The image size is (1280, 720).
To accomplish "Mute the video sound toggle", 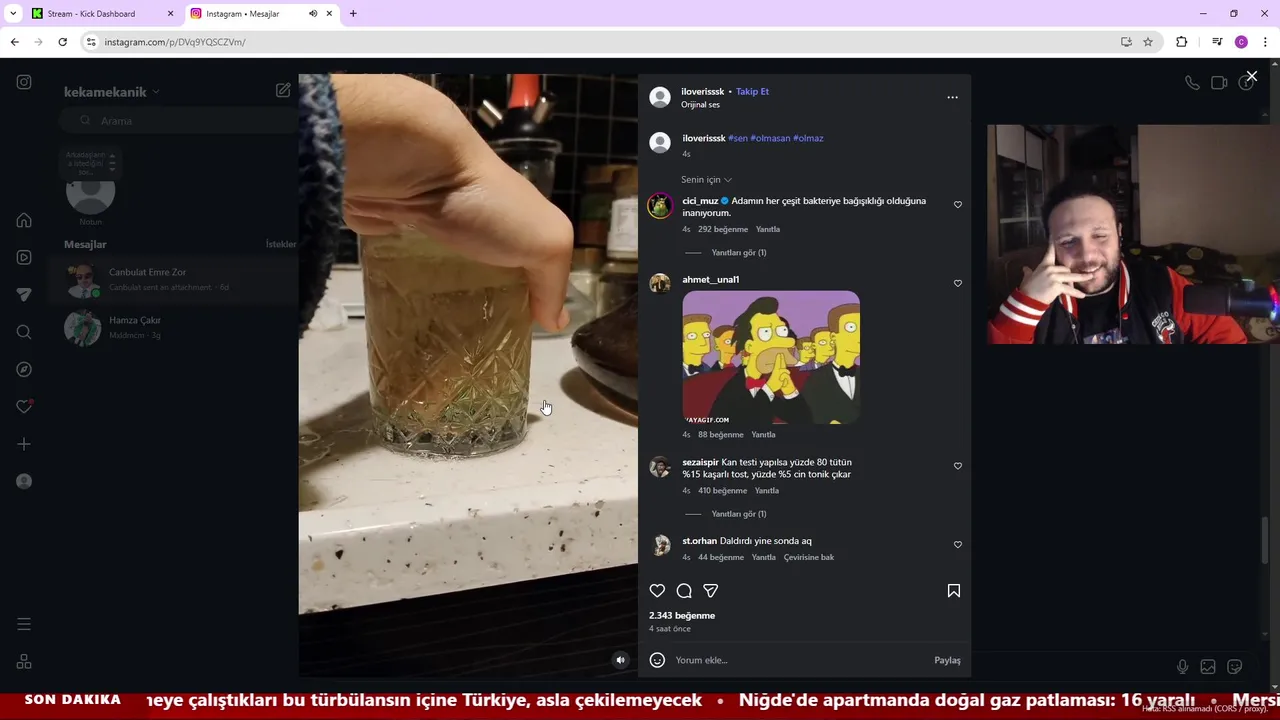I will (620, 660).
